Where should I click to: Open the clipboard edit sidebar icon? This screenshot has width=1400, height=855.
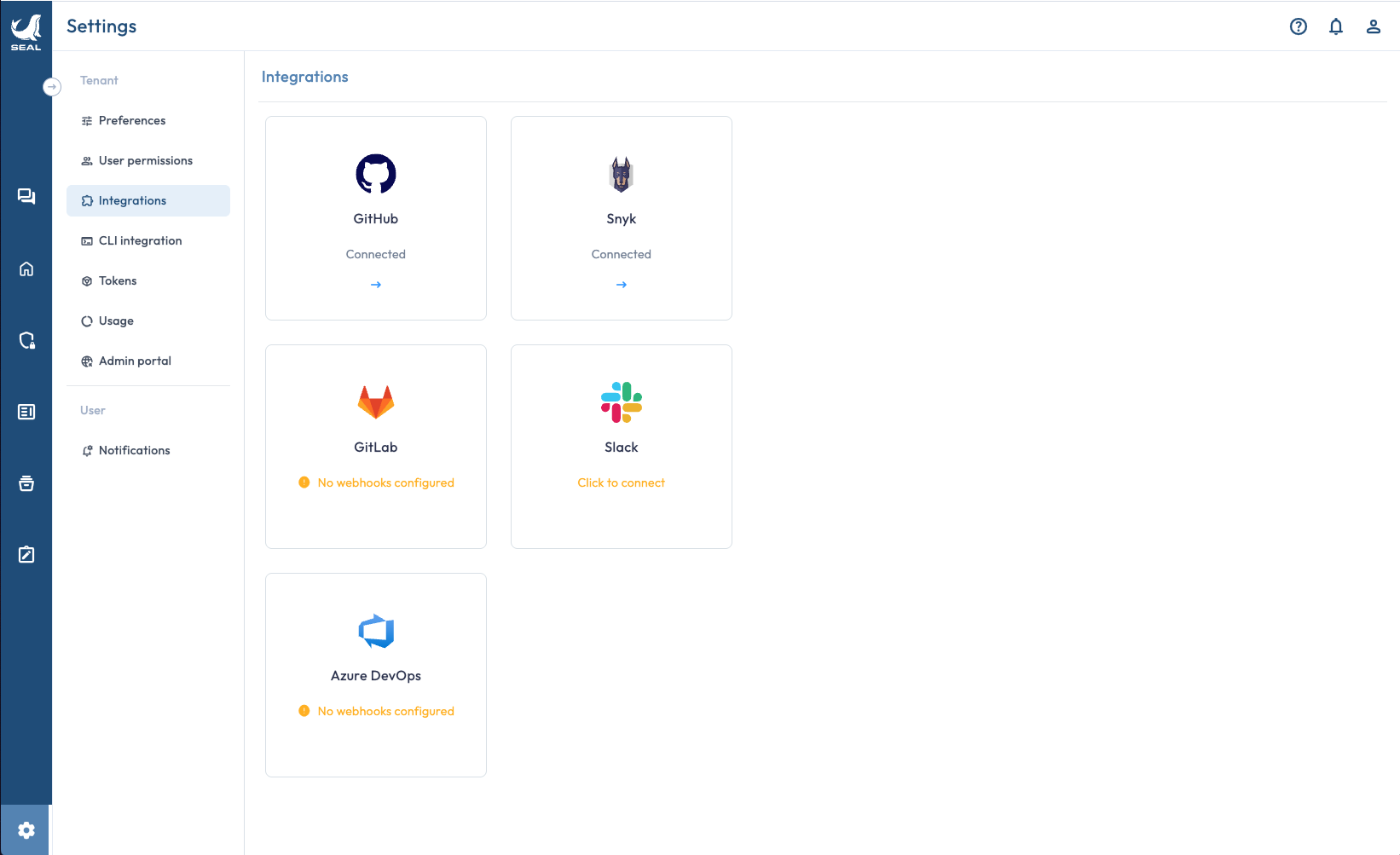[26, 555]
